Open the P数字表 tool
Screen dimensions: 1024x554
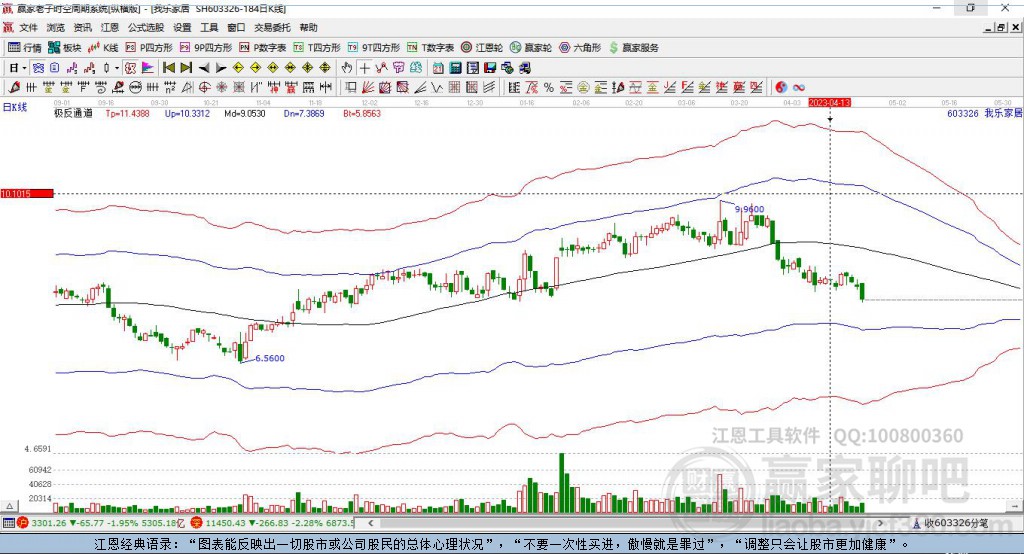(263, 48)
